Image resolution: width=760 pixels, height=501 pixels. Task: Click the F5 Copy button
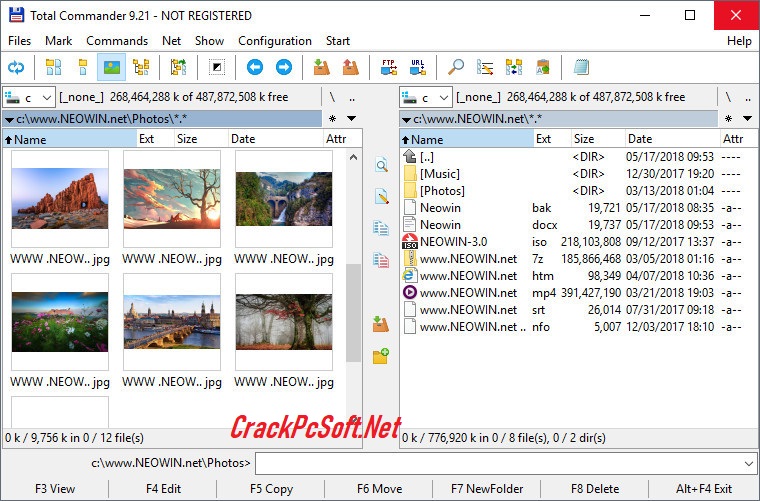click(x=271, y=489)
